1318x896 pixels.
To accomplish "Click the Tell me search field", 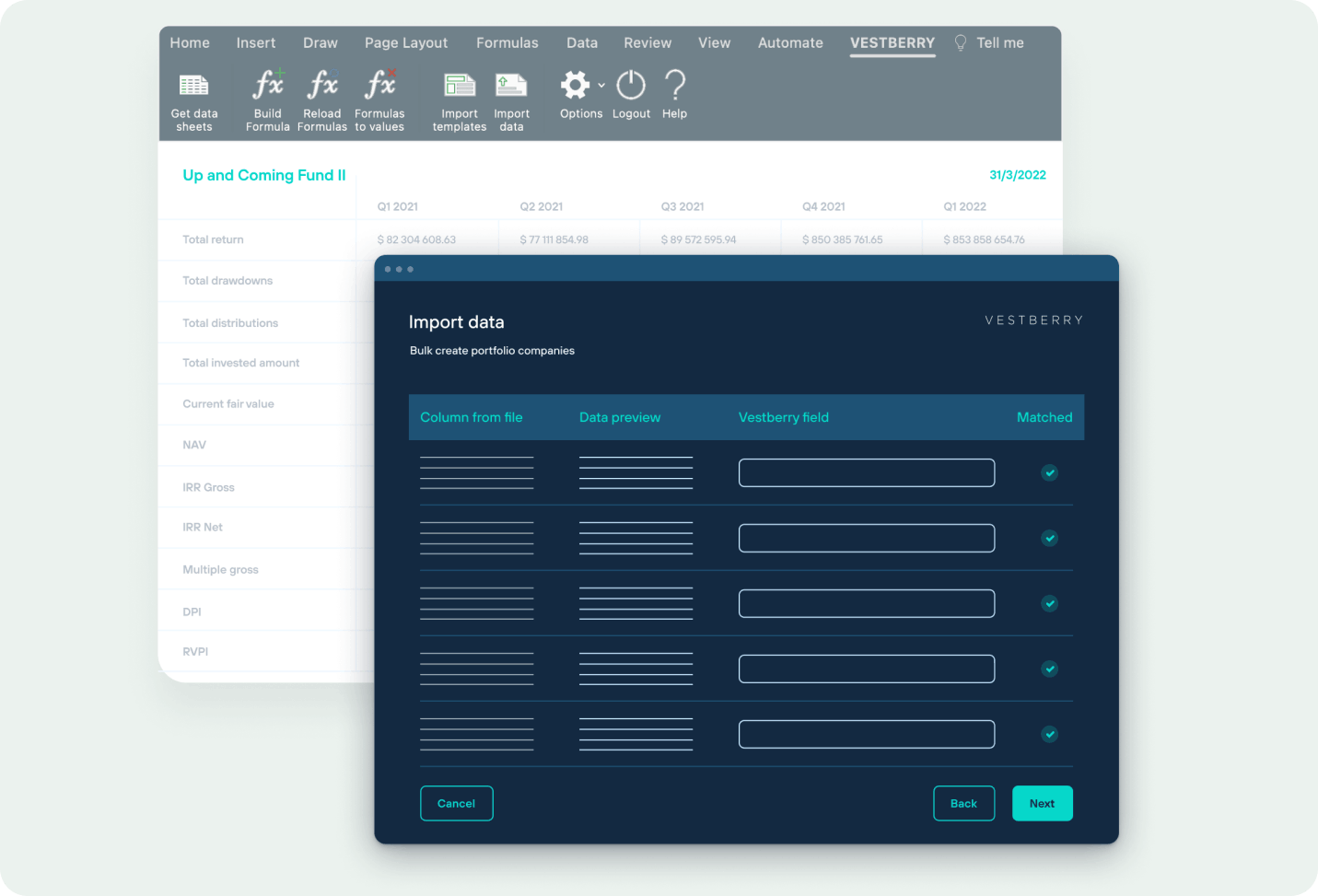I will click(x=1000, y=43).
